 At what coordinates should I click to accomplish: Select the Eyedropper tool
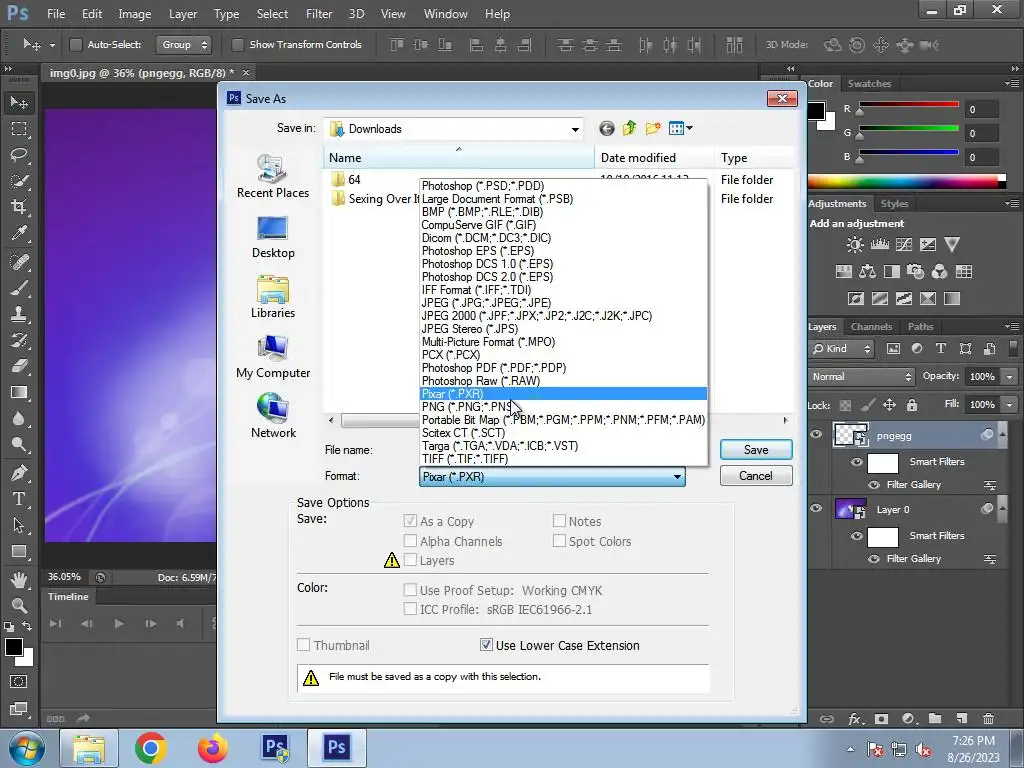point(19,233)
